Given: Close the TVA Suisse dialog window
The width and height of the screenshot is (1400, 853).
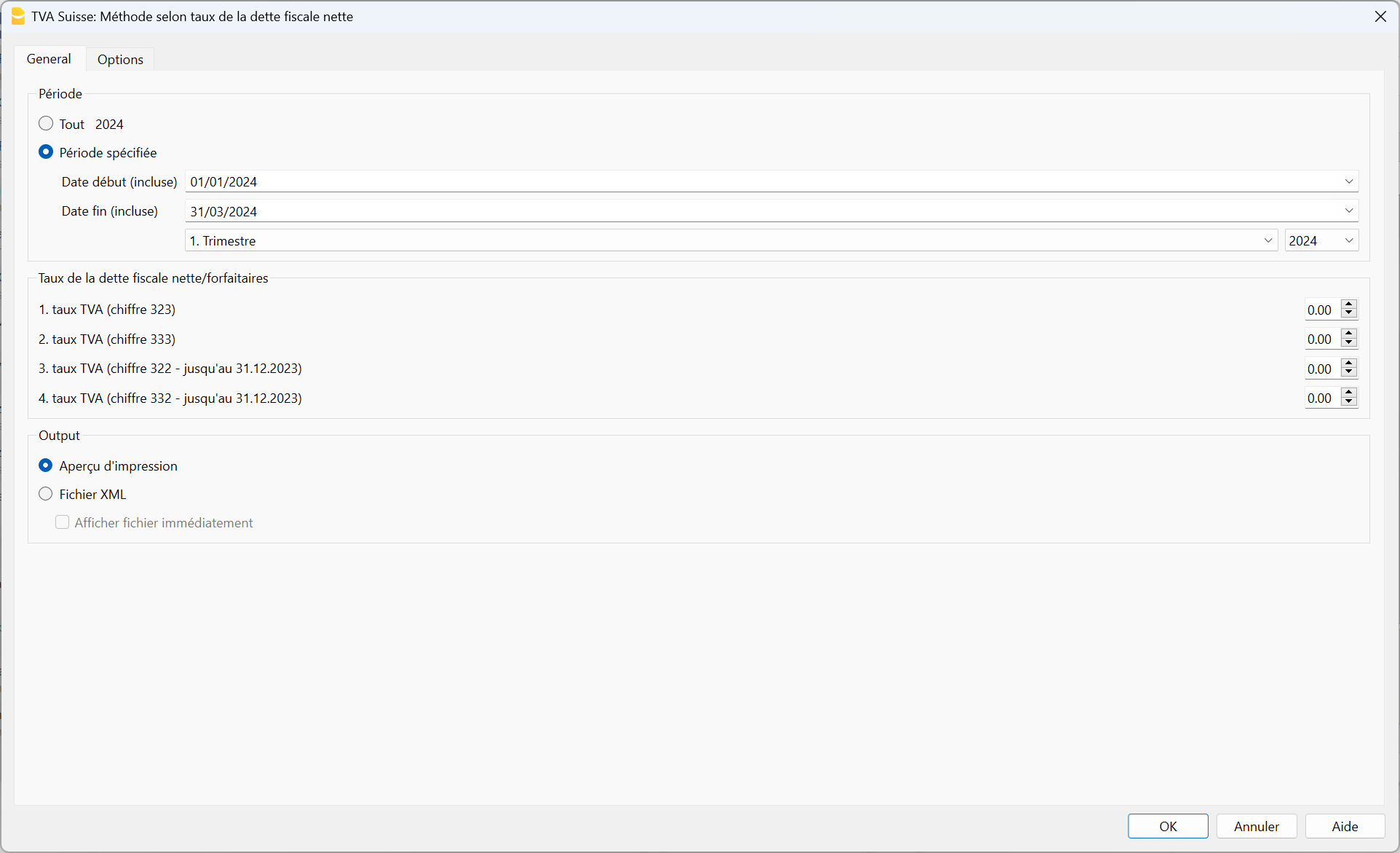Looking at the screenshot, I should click(x=1380, y=16).
